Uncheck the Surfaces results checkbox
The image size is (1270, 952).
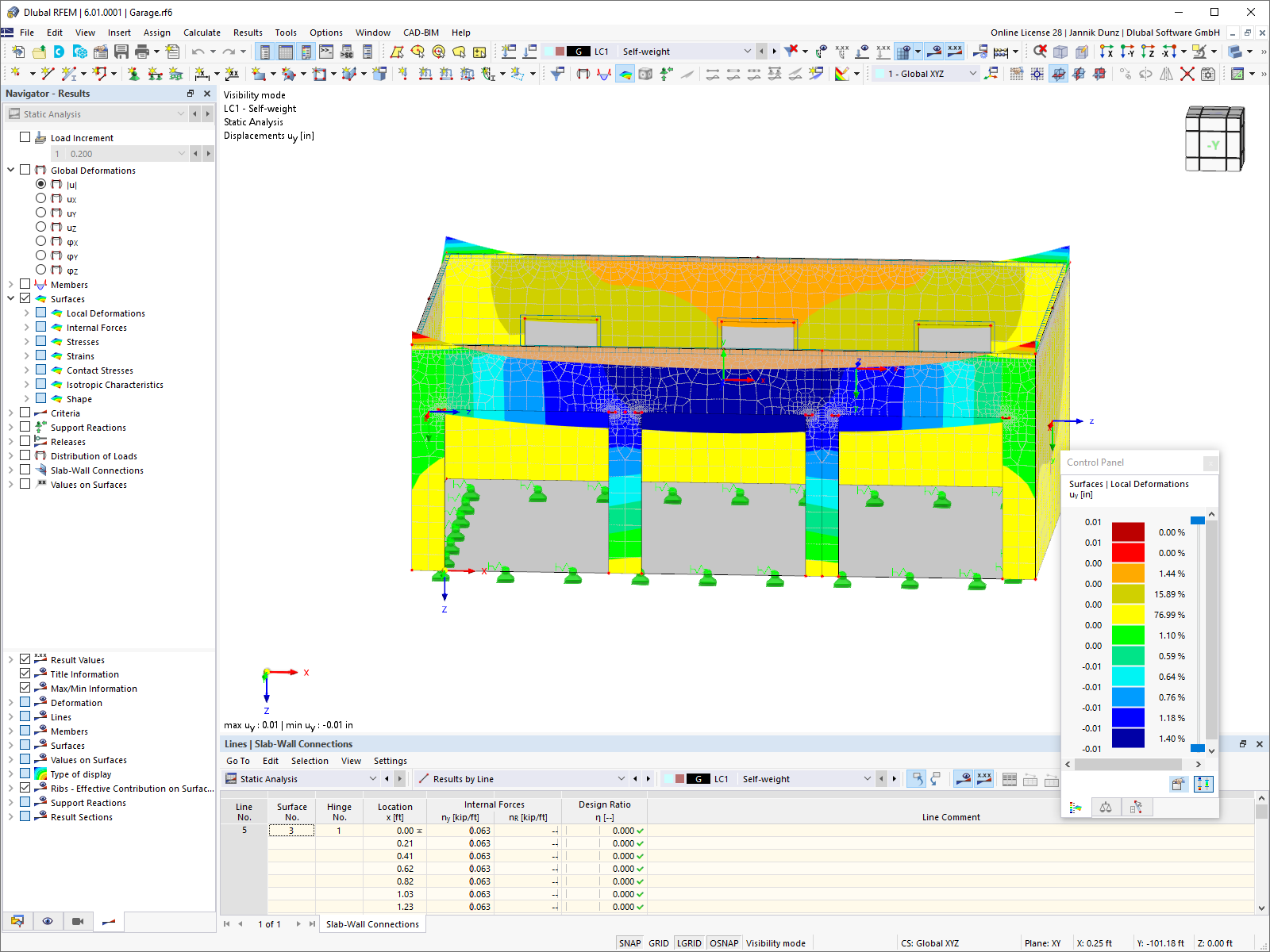point(25,299)
